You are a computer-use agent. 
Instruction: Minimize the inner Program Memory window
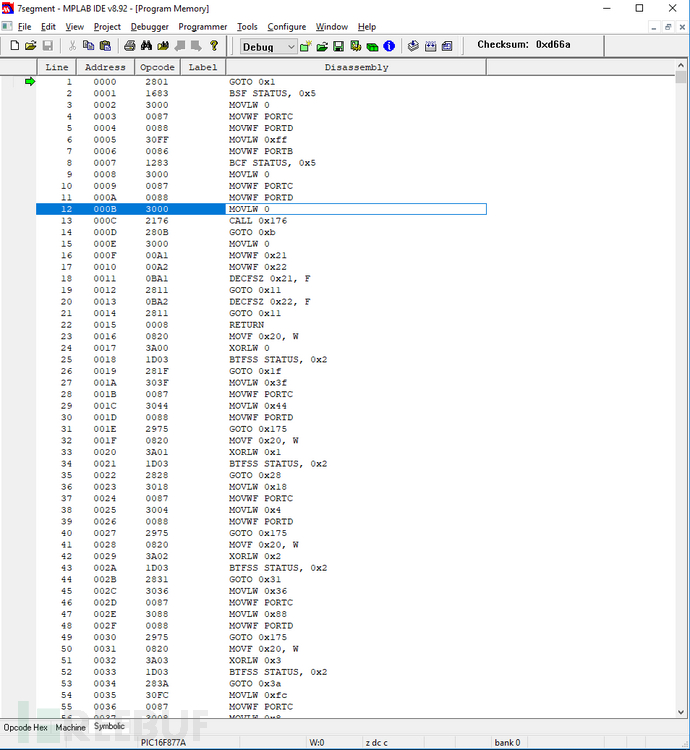[653, 27]
